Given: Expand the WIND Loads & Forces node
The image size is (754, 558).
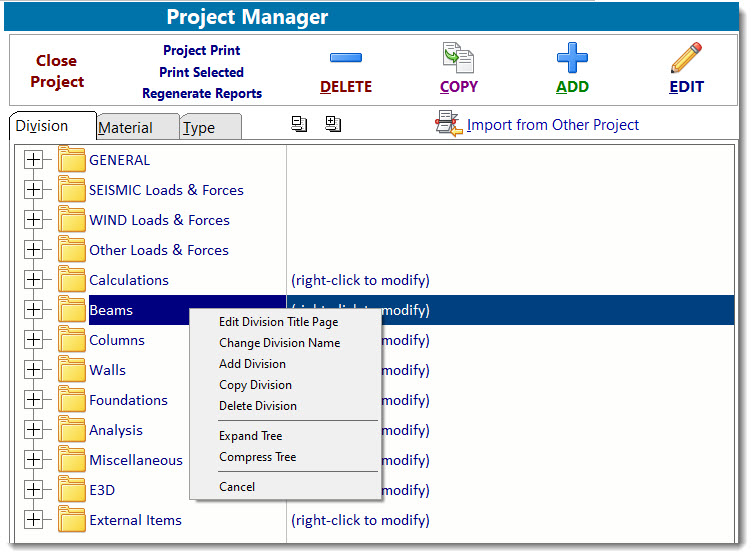Looking at the screenshot, I should 34,220.
